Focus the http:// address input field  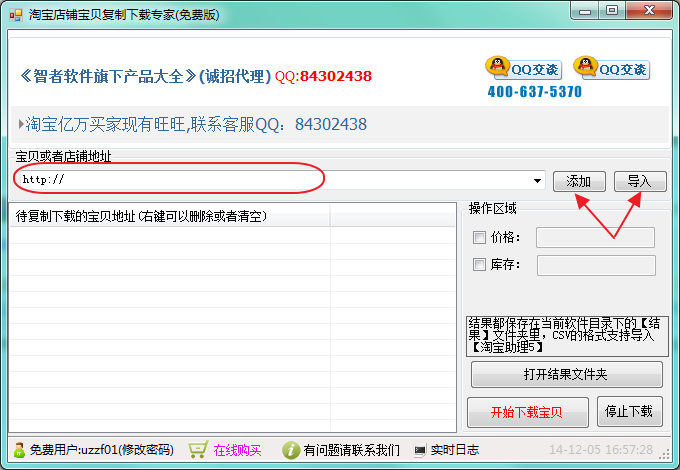click(278, 180)
